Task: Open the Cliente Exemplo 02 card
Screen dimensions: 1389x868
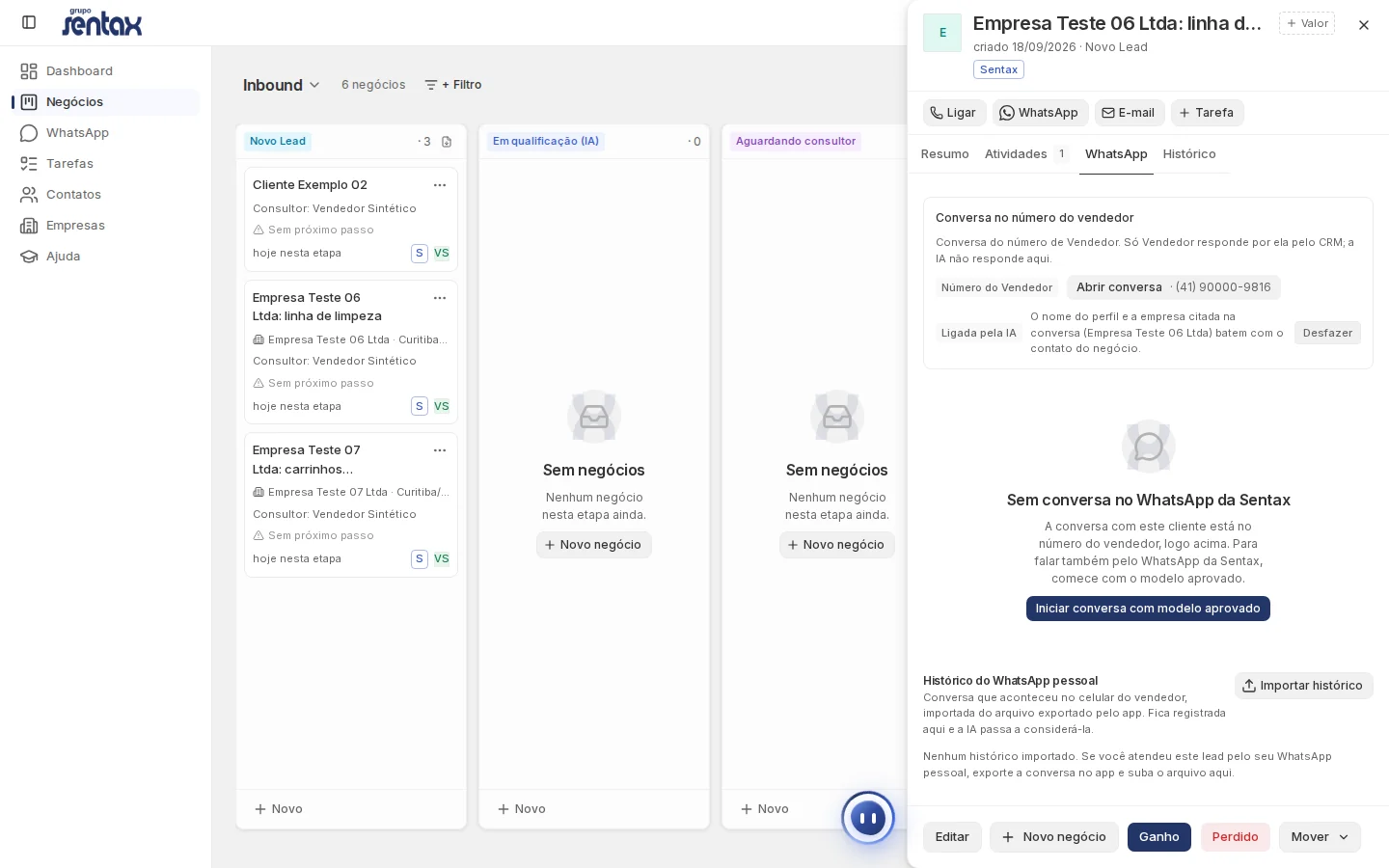Action: [351, 219]
